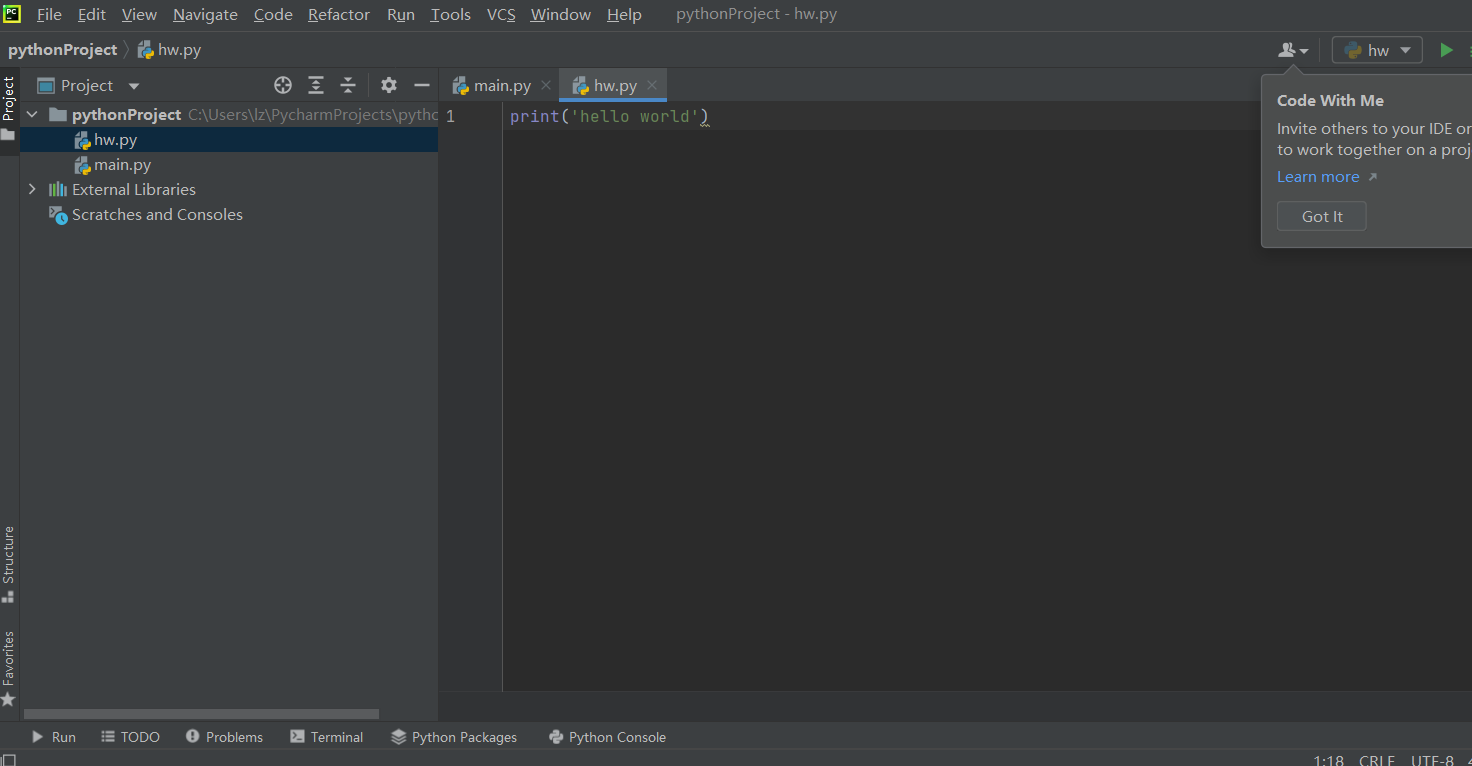1472x766 pixels.
Task: Click the tool windows quick access icon
Action: pos(9,759)
